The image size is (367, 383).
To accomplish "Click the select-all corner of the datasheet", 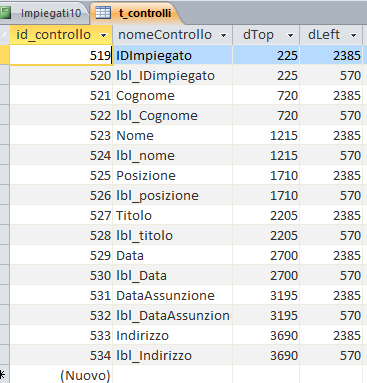I will (5, 35).
